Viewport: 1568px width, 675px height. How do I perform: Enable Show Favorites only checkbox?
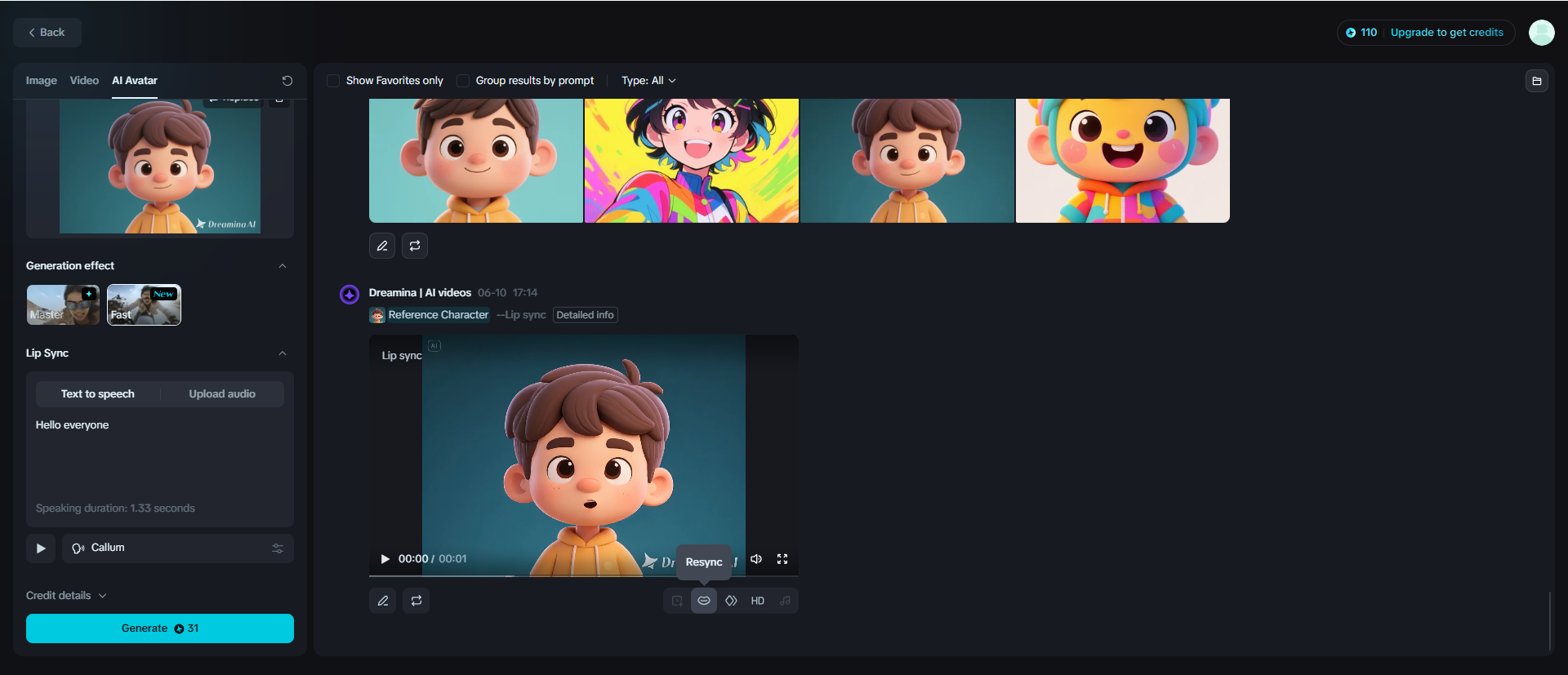(333, 81)
